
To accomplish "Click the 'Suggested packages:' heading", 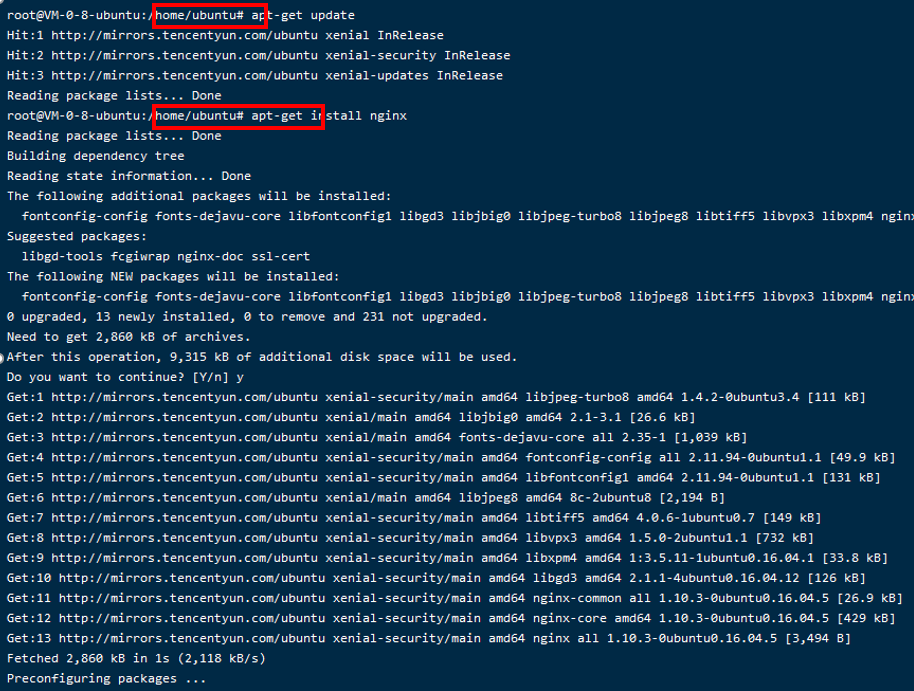I will tap(77, 236).
